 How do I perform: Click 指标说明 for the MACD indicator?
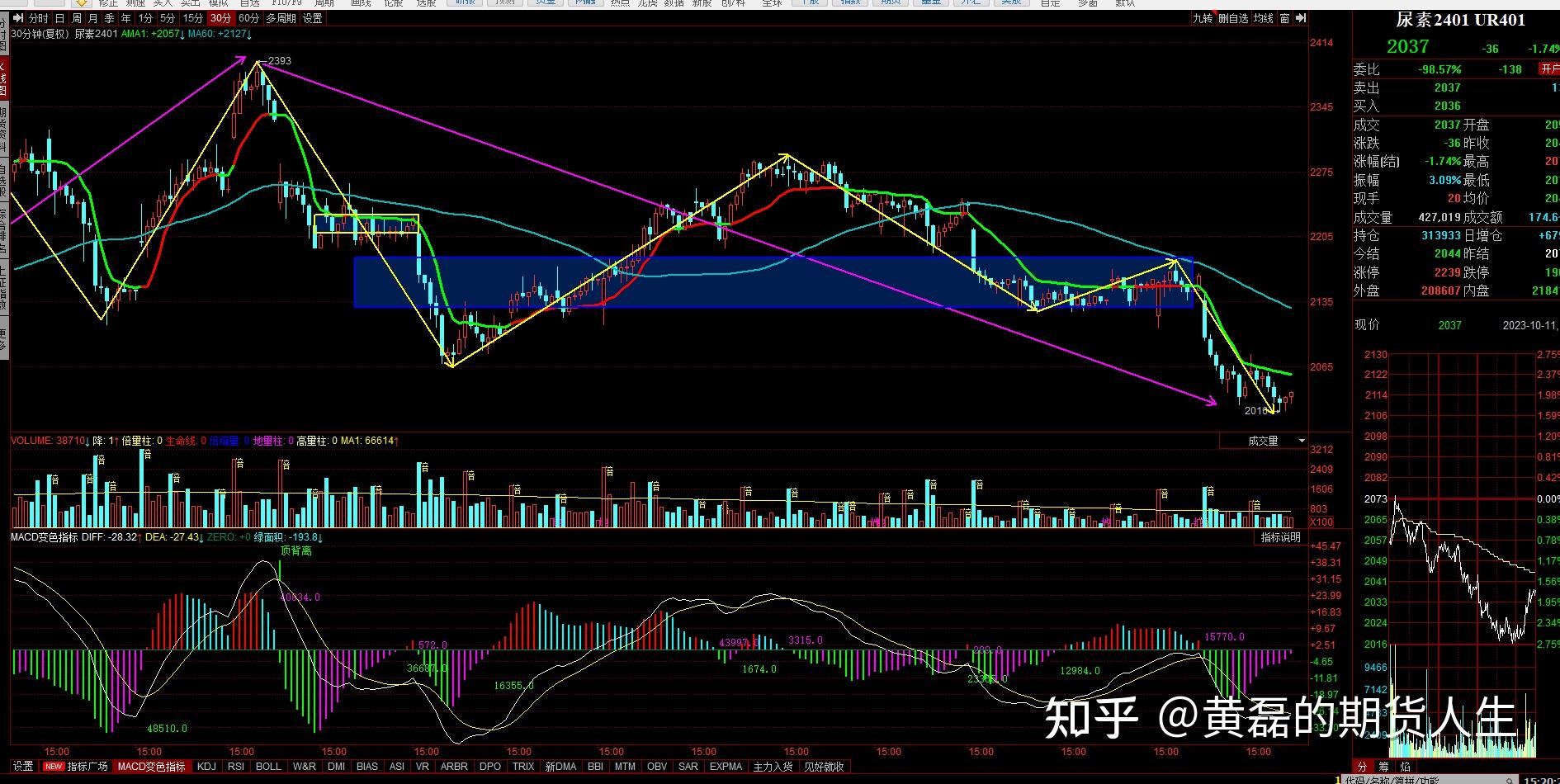(1280, 537)
